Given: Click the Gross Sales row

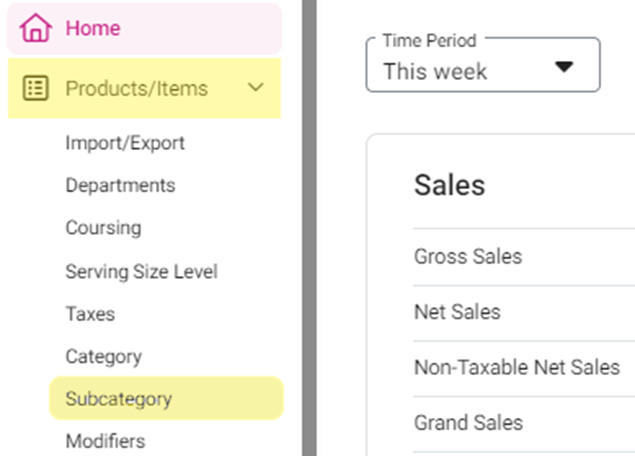Looking at the screenshot, I should (x=524, y=257).
